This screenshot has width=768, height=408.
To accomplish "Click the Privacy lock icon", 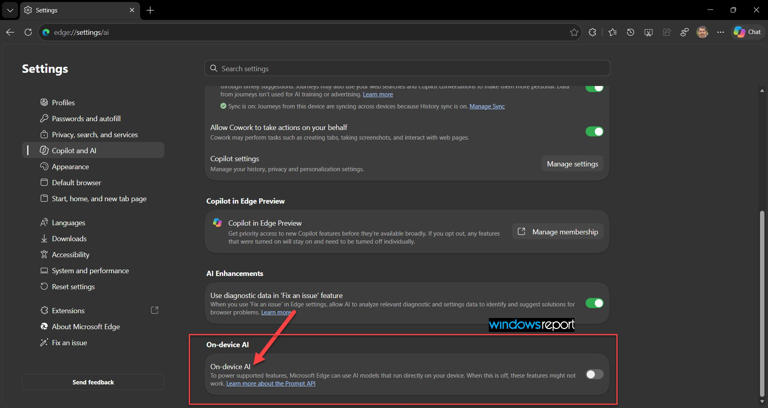I will coord(44,135).
